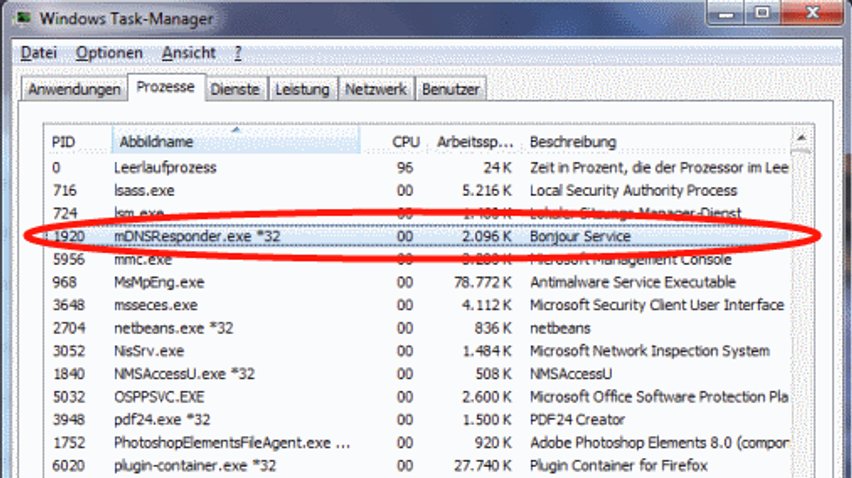The width and height of the screenshot is (852, 478).
Task: Click Adobe Photoshop Elements 8.0 description
Action: pos(659,443)
